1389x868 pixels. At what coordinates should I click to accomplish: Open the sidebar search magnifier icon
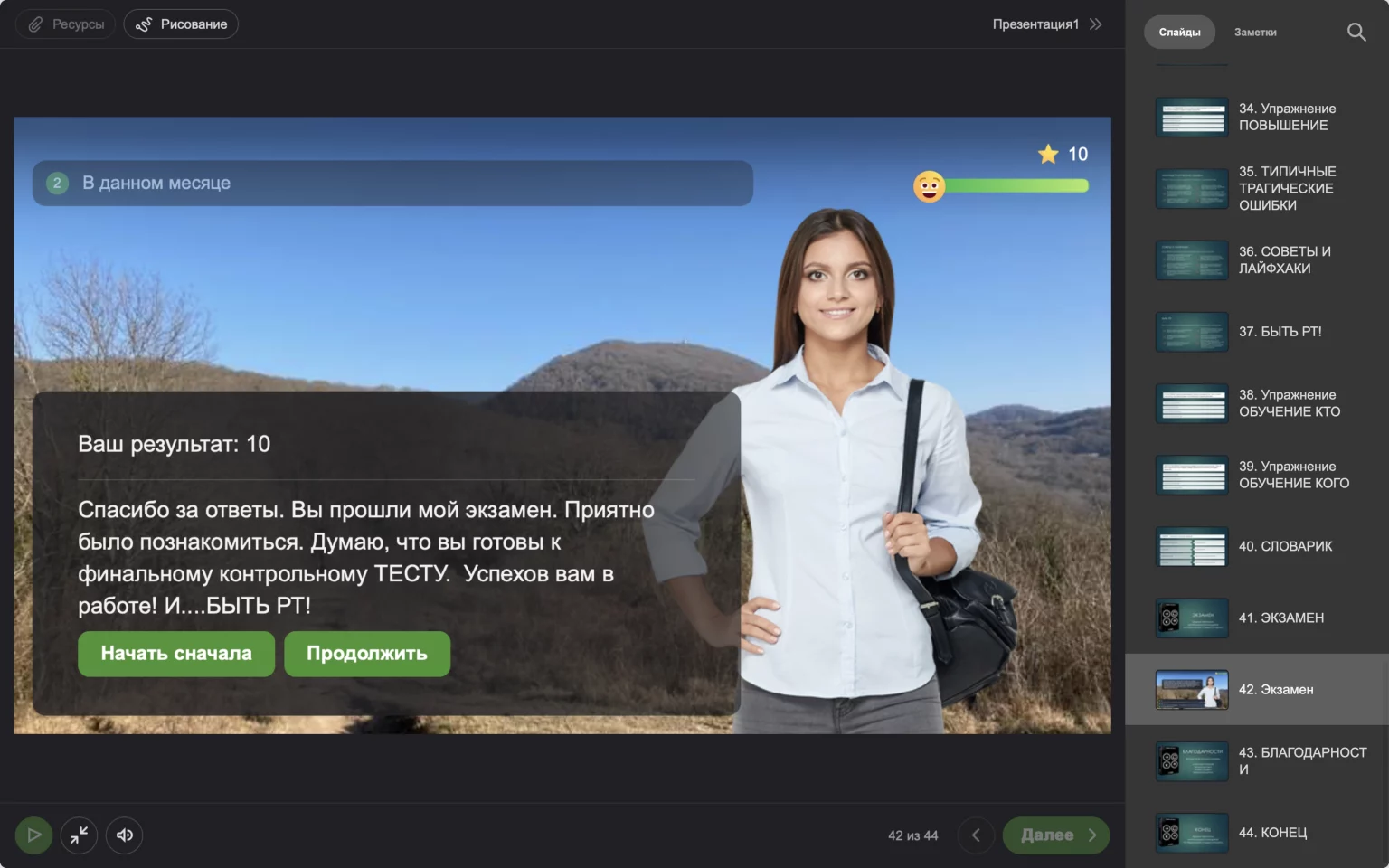point(1356,32)
